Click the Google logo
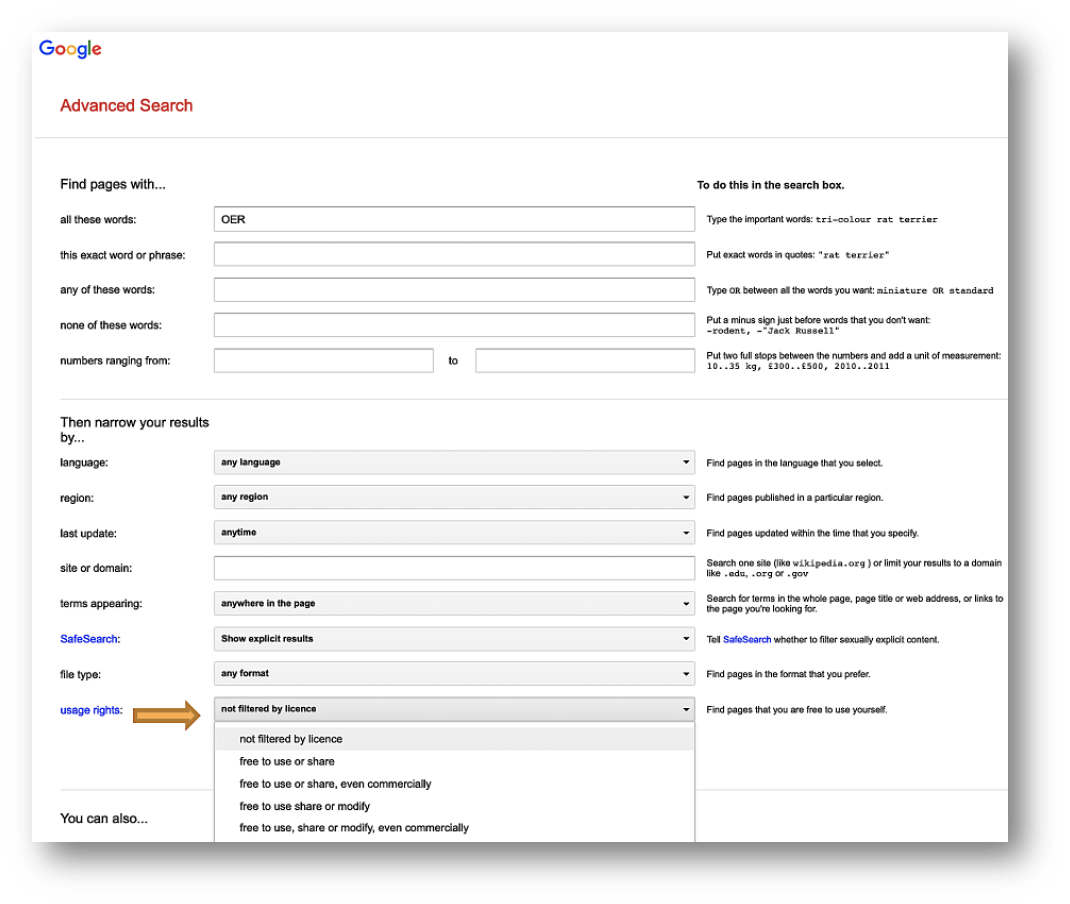This screenshot has width=1070, height=904. coord(71,48)
